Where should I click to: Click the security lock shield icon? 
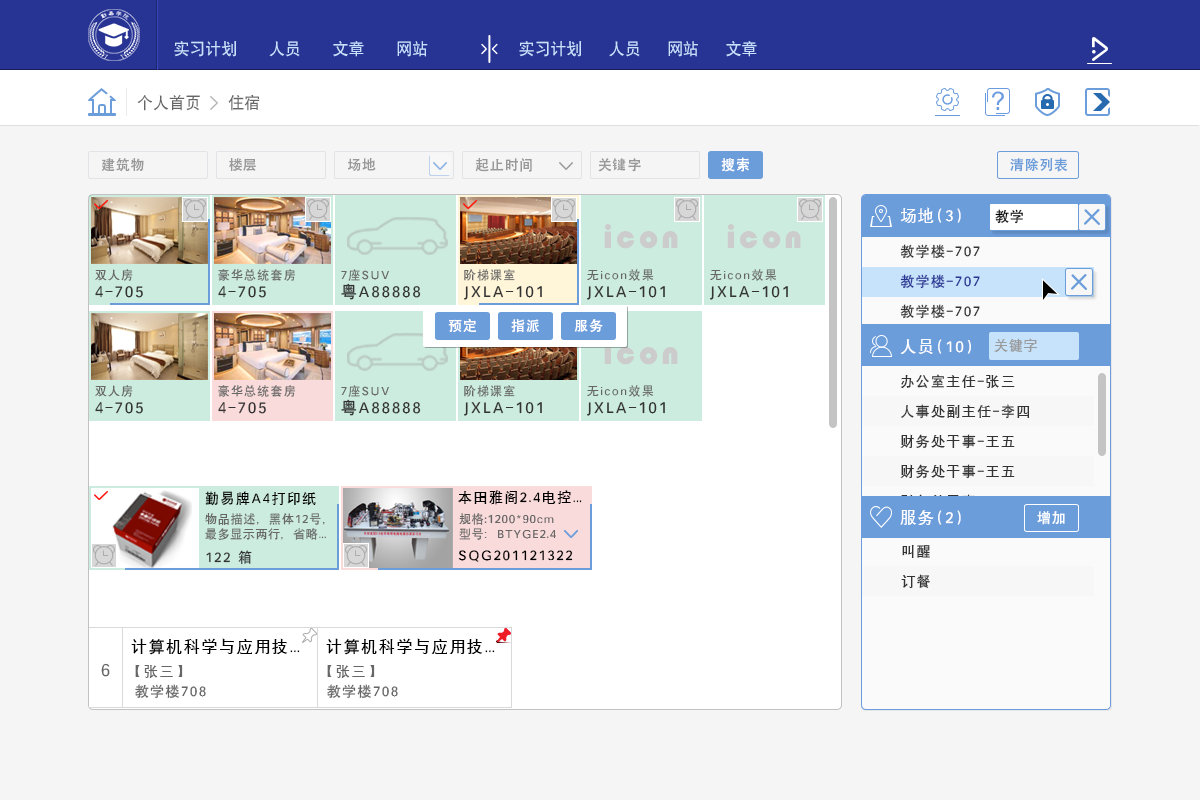(x=1047, y=102)
